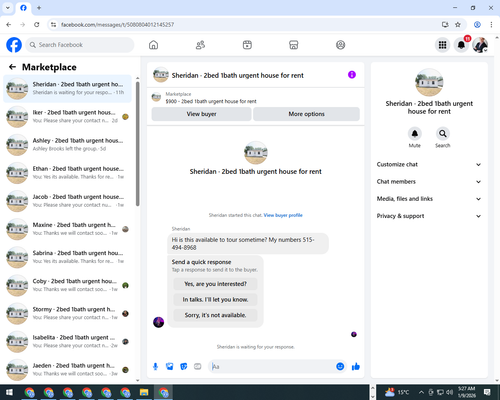Bookmark this page with the star icon
Viewport: 500px width, 400px height.
pyautogui.click(x=458, y=25)
